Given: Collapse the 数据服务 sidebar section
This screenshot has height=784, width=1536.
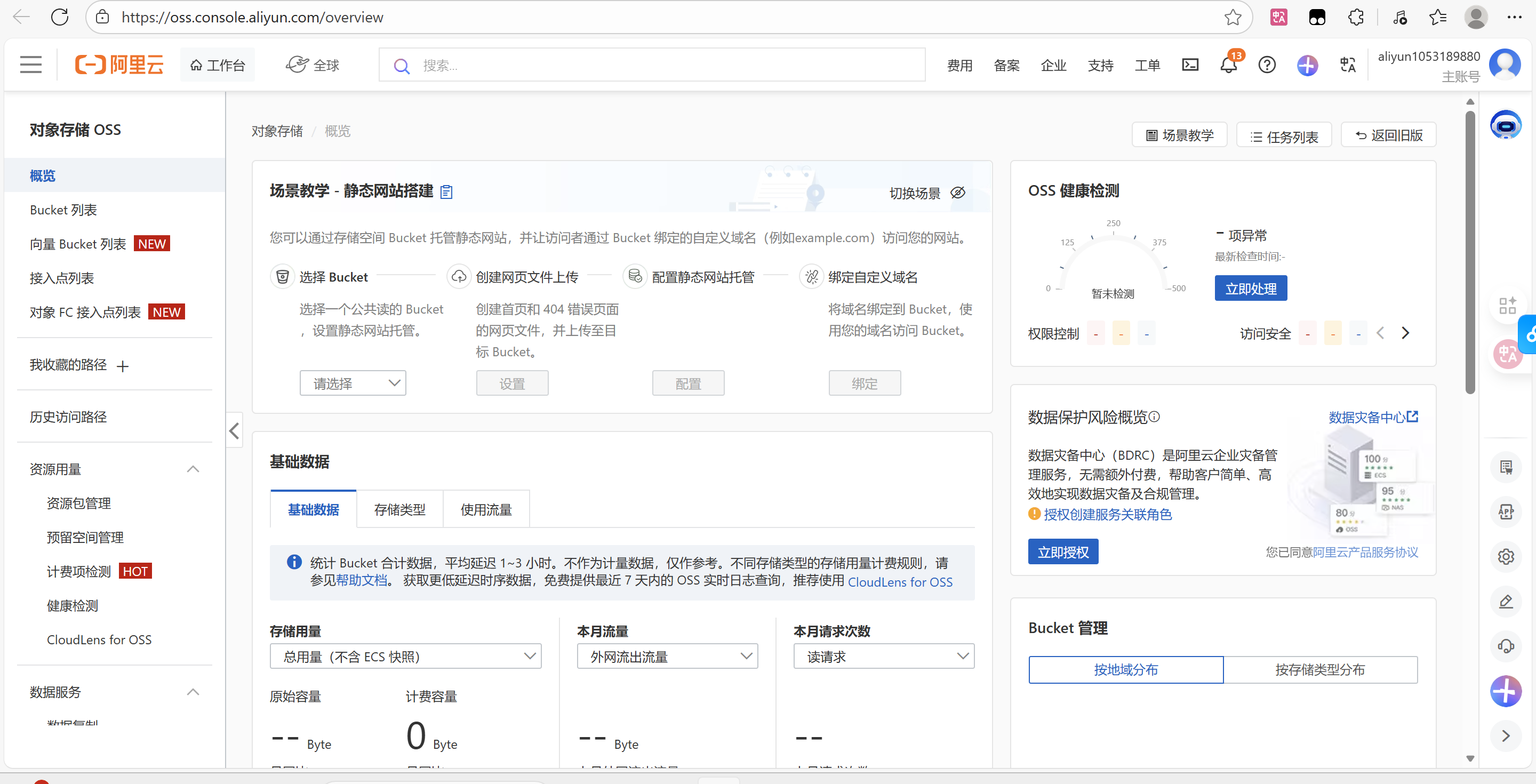Looking at the screenshot, I should (193, 692).
